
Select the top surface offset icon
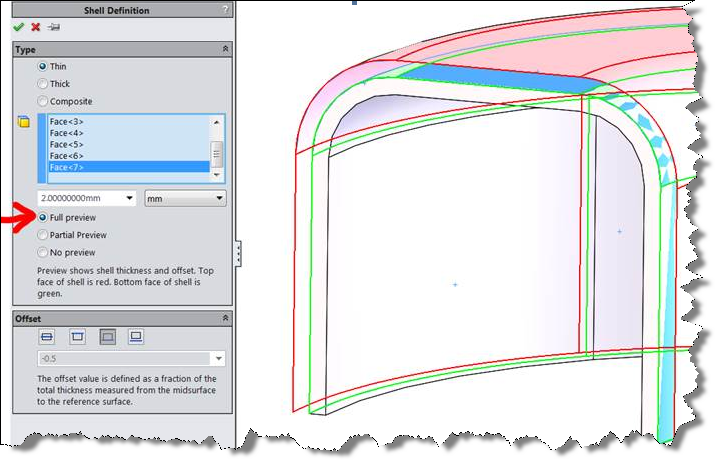pyautogui.click(x=76, y=337)
